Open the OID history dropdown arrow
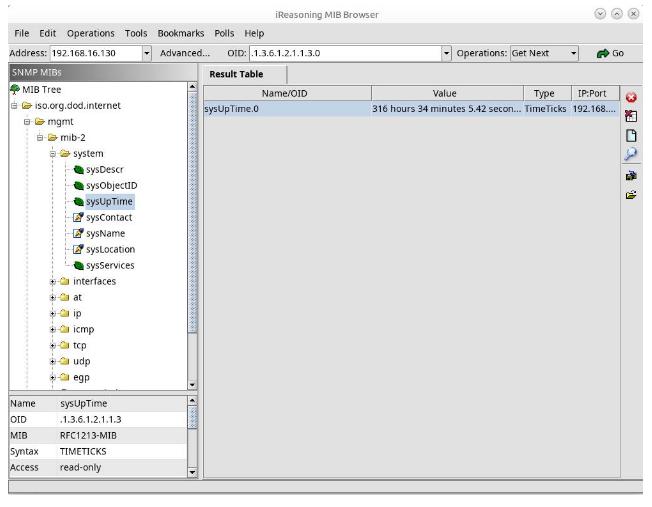This screenshot has width=652, height=507. pyautogui.click(x=446, y=53)
